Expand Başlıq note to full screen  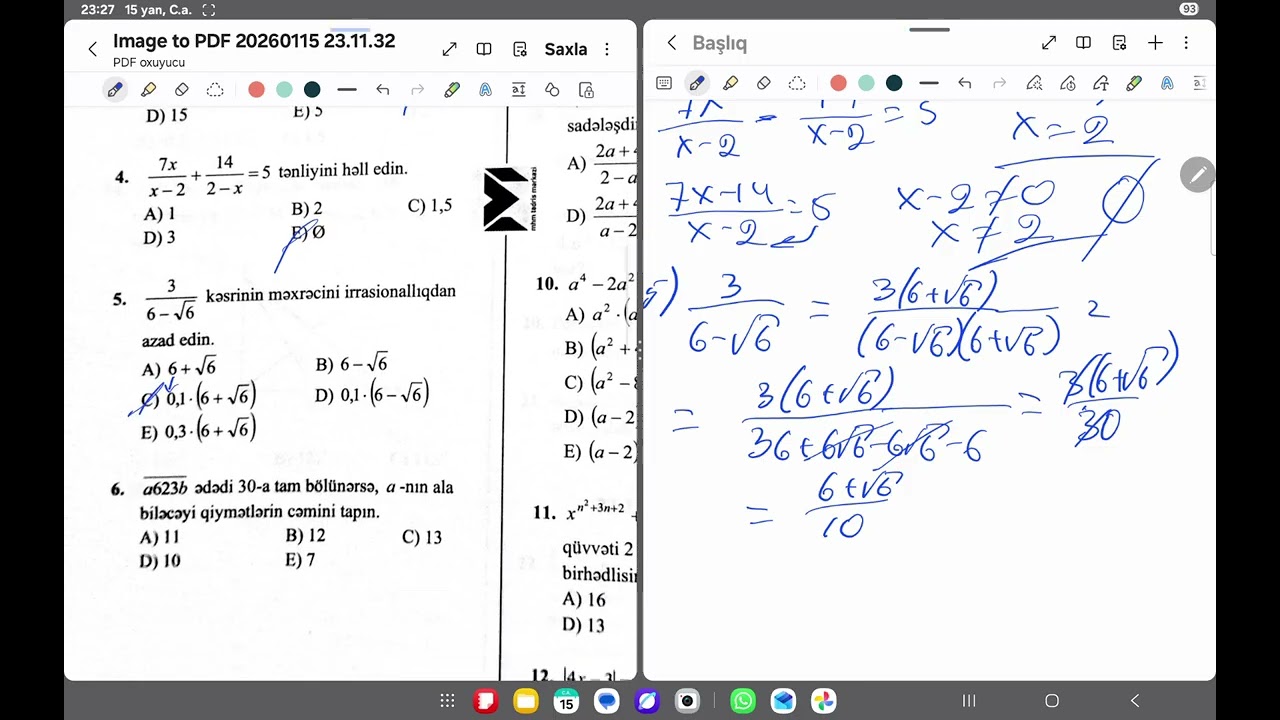[1049, 43]
